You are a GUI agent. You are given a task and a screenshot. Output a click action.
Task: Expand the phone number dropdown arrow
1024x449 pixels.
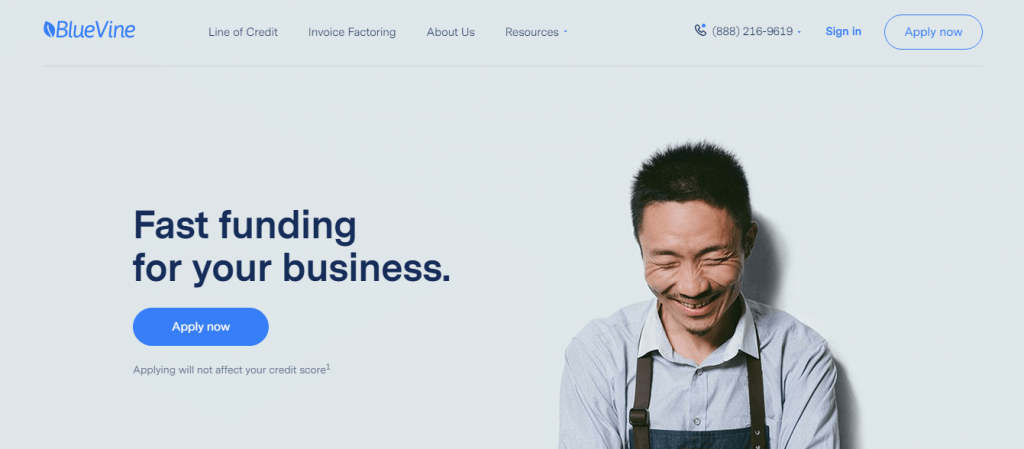[x=799, y=32]
